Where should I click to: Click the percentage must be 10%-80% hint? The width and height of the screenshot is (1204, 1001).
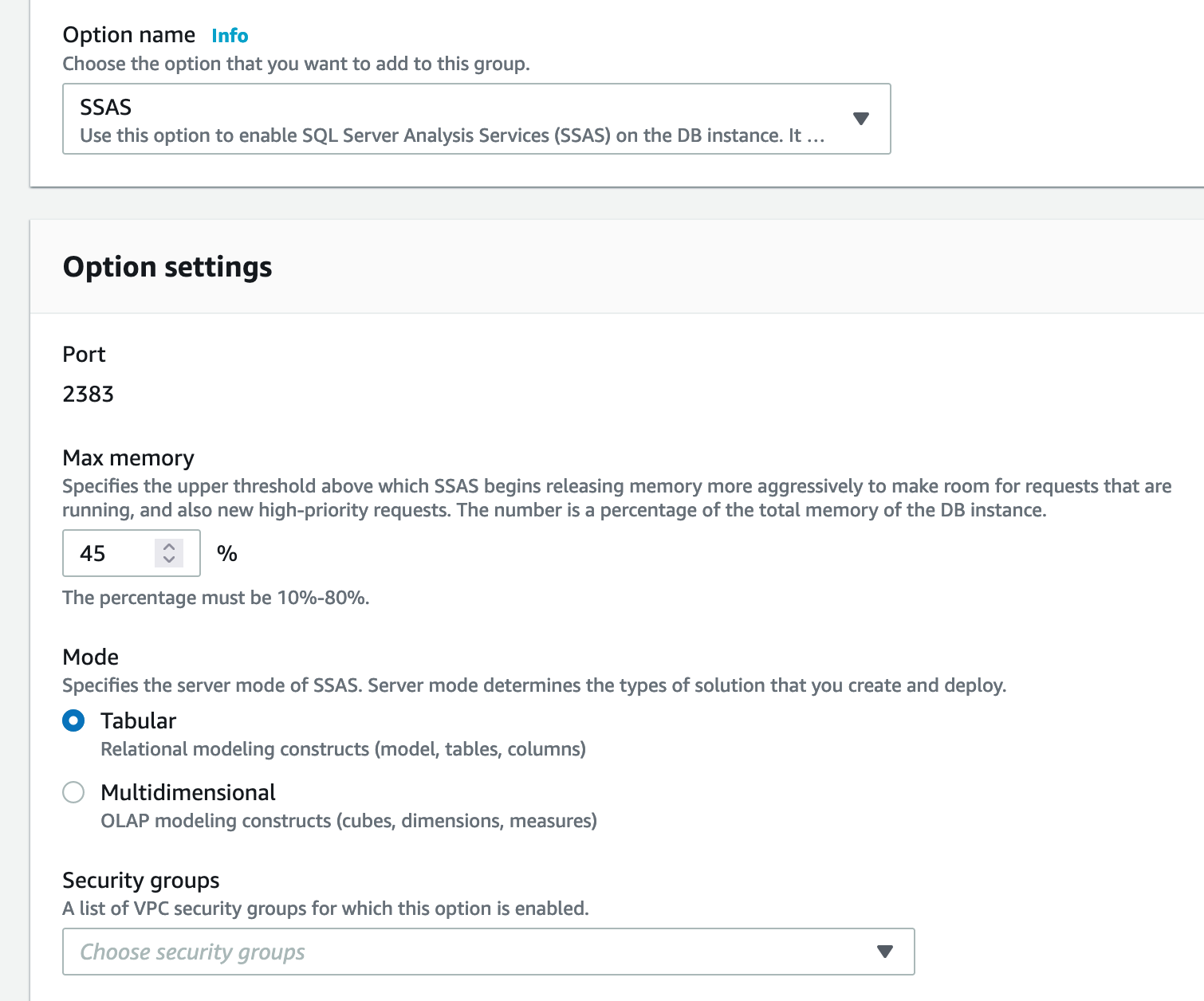point(215,598)
